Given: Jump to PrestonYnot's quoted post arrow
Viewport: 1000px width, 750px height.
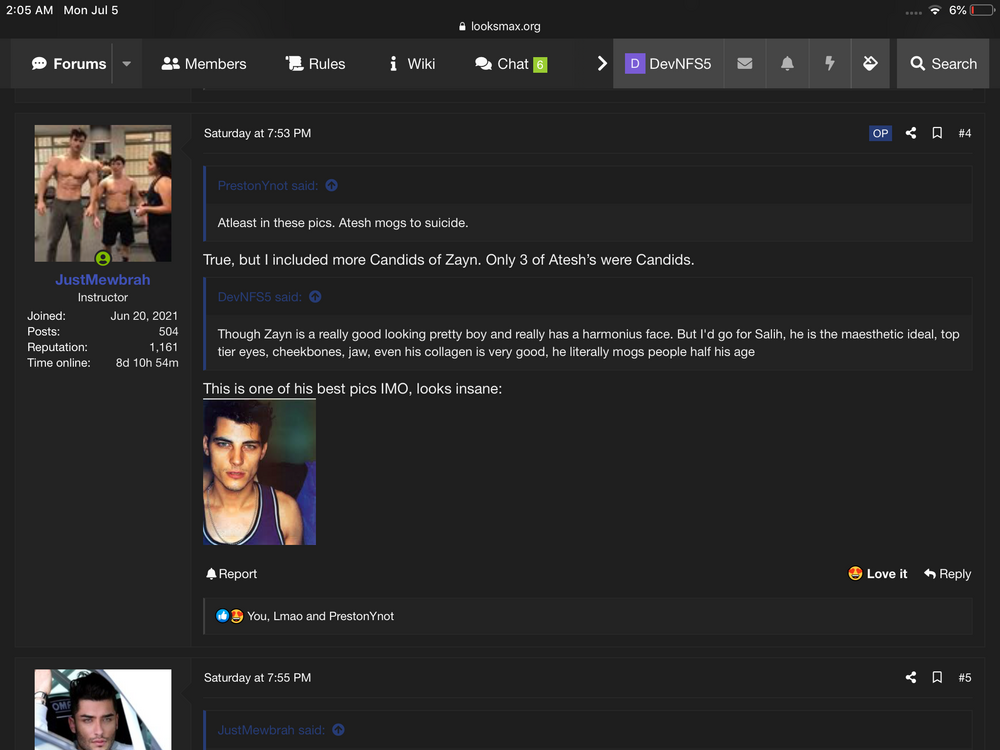Looking at the screenshot, I should click(332, 185).
